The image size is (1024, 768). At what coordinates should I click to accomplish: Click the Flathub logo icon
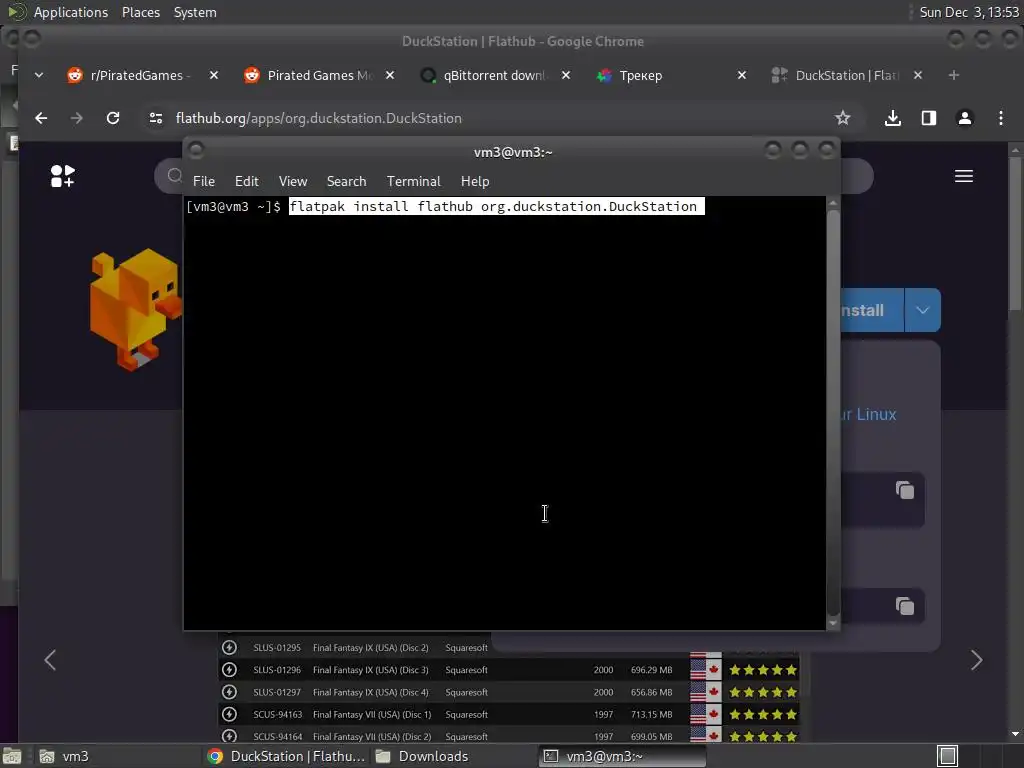point(63,176)
